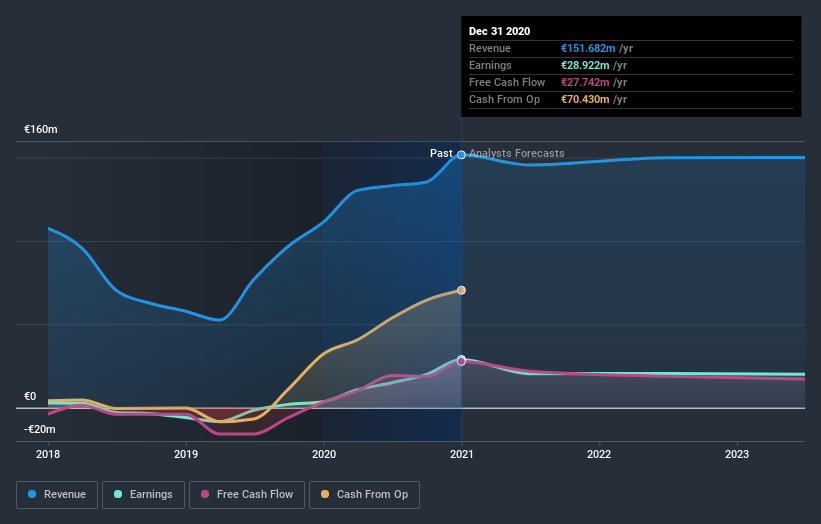Screen dimensions: 821x524
Task: Click the €27.742m free cash flow value
Action: pos(585,82)
